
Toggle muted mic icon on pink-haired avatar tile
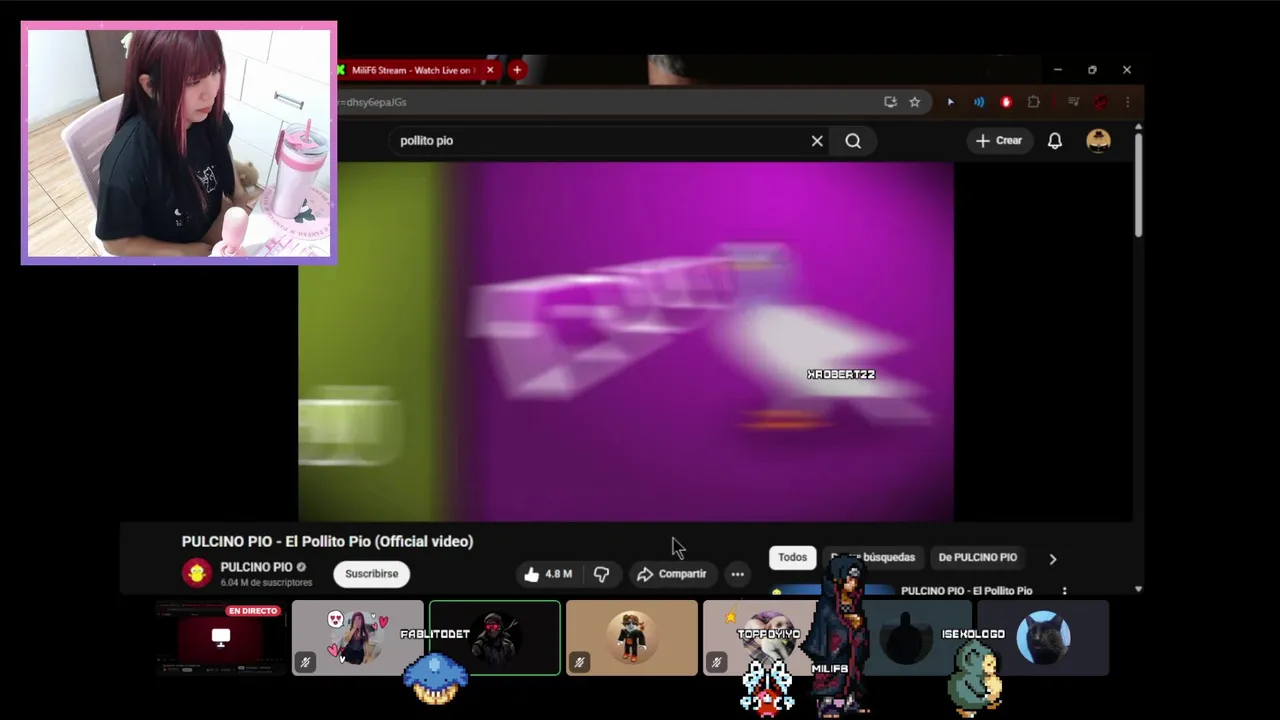coord(305,662)
